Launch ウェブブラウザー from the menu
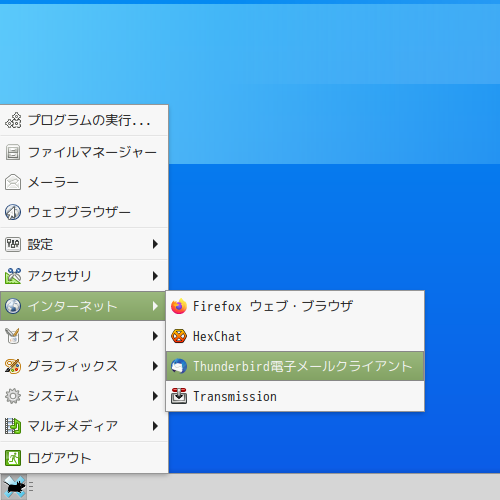500x500 pixels. (84, 212)
